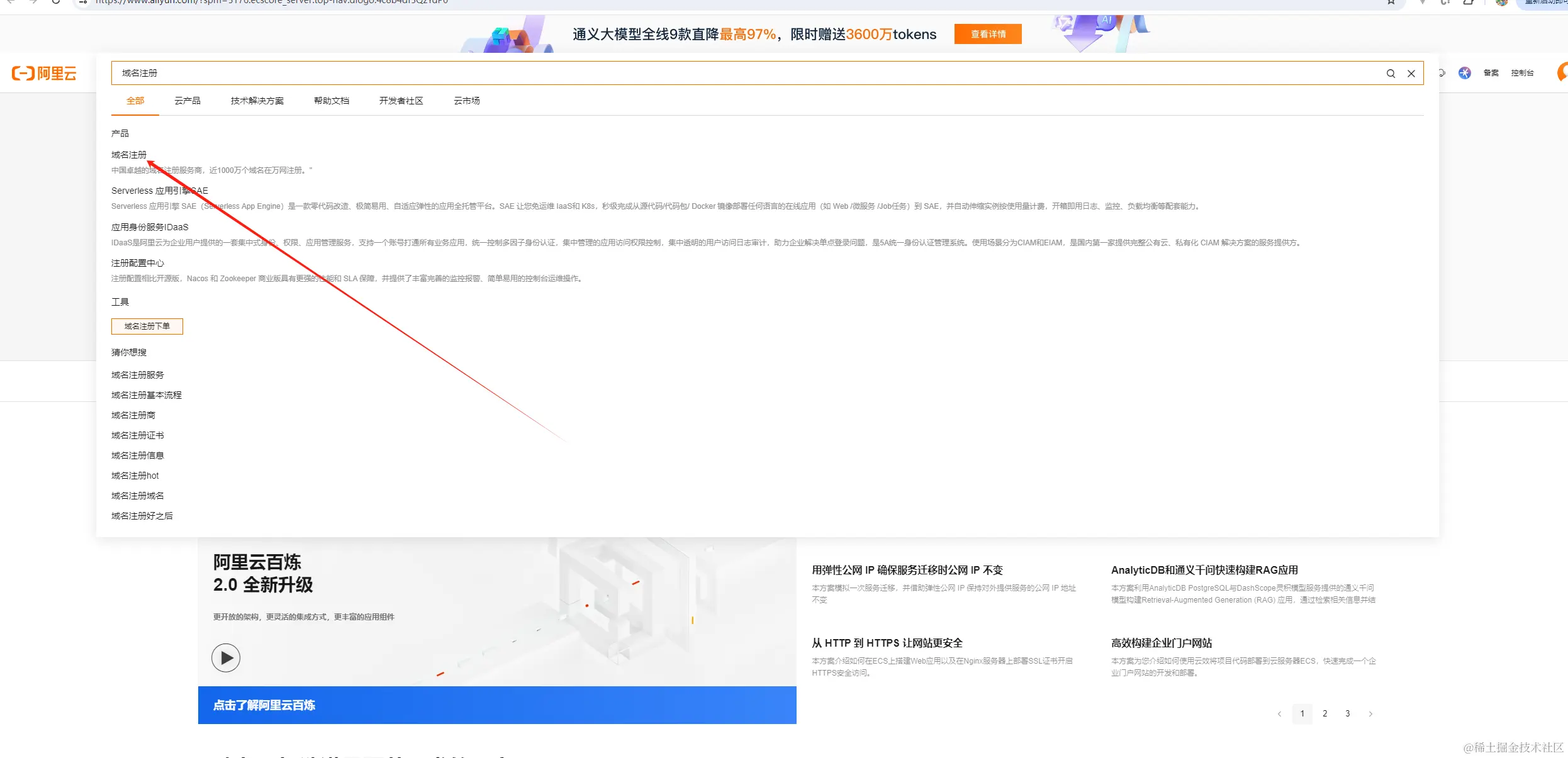Switch to carousel page 2
1568x758 pixels.
pos(1325,714)
